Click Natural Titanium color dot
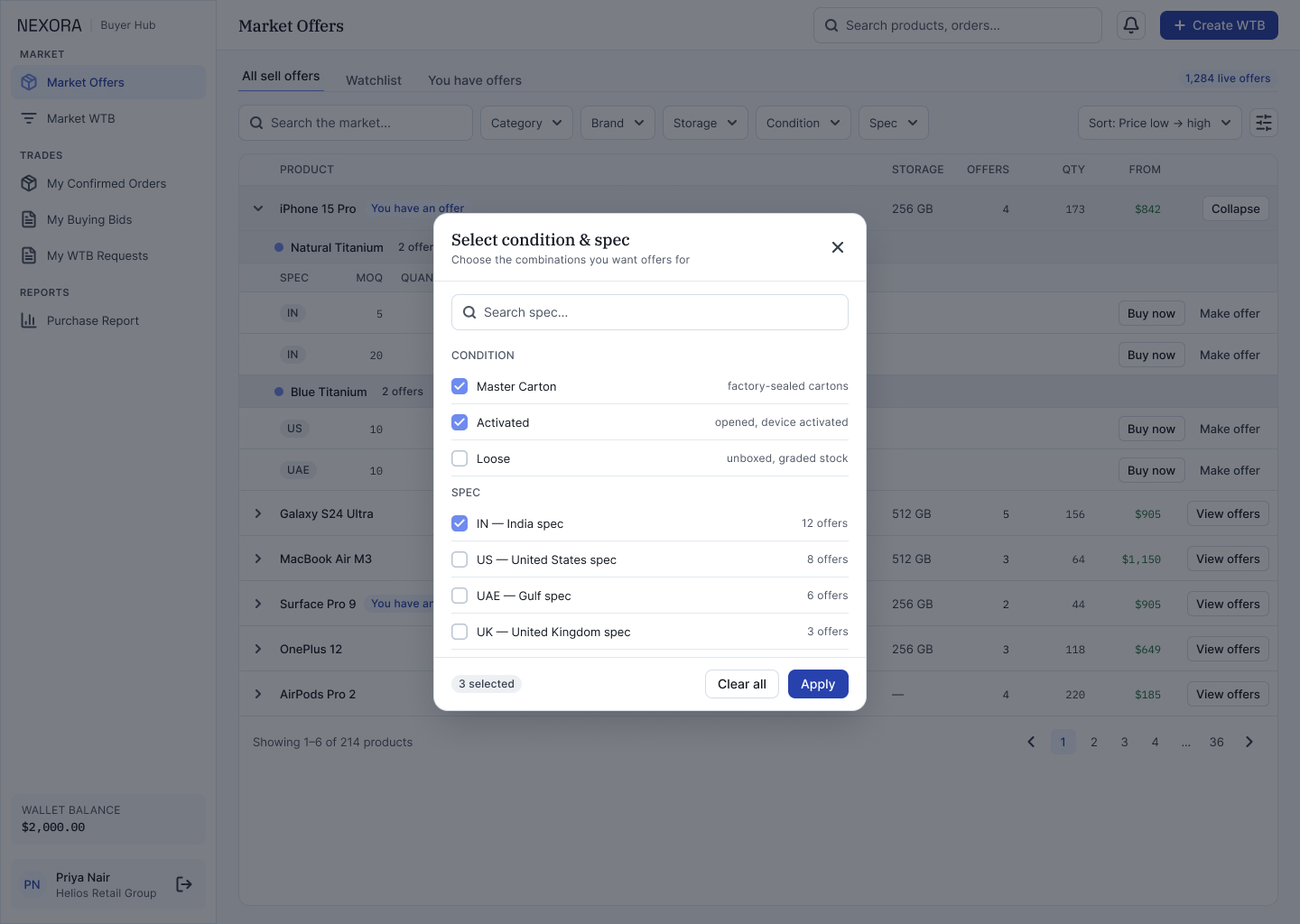 point(279,247)
